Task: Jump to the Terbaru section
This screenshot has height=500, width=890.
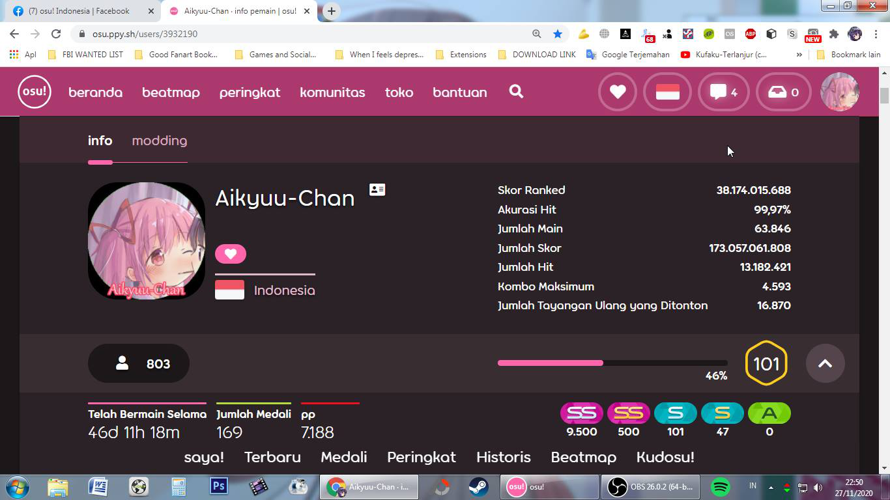Action: [x=272, y=457]
